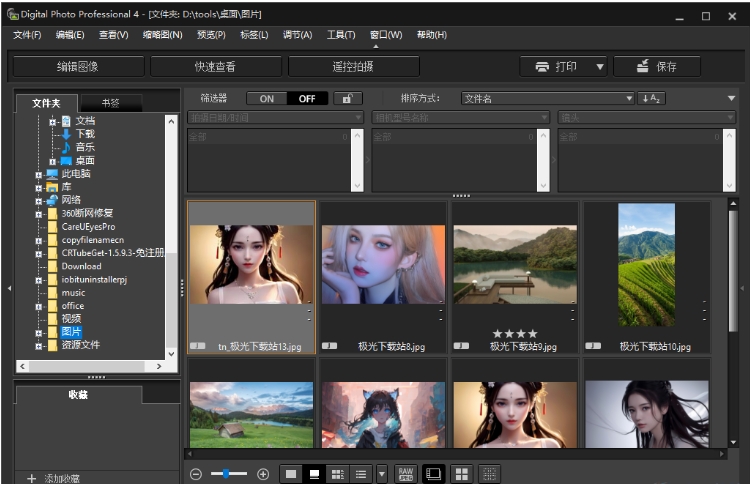Open the 预览(P) menu

[211, 35]
